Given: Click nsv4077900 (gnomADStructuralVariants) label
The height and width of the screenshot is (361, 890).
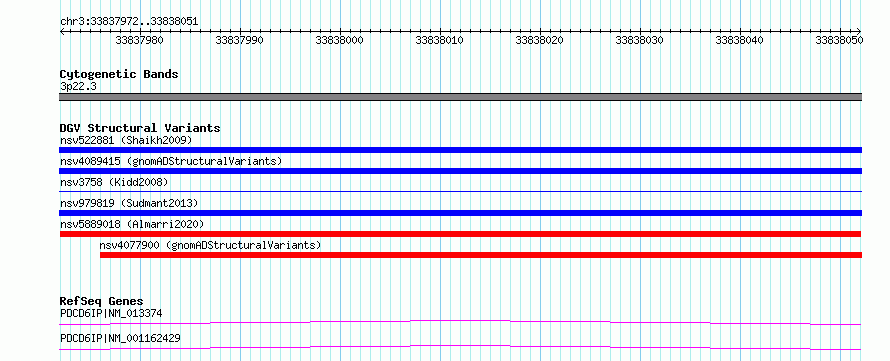Looking at the screenshot, I should 211,245.
